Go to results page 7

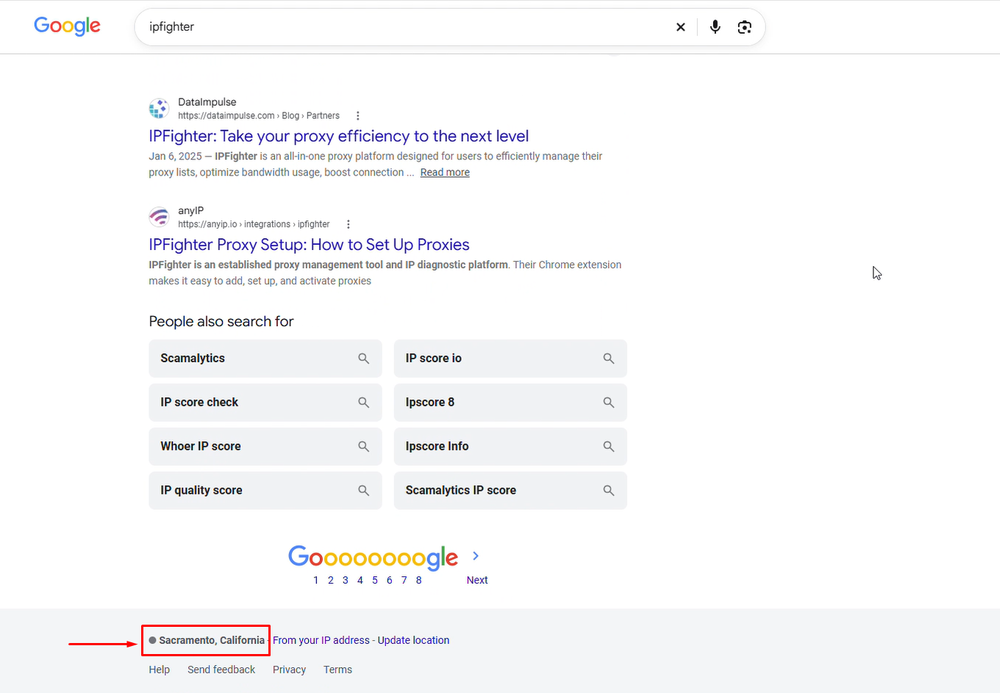click(404, 580)
